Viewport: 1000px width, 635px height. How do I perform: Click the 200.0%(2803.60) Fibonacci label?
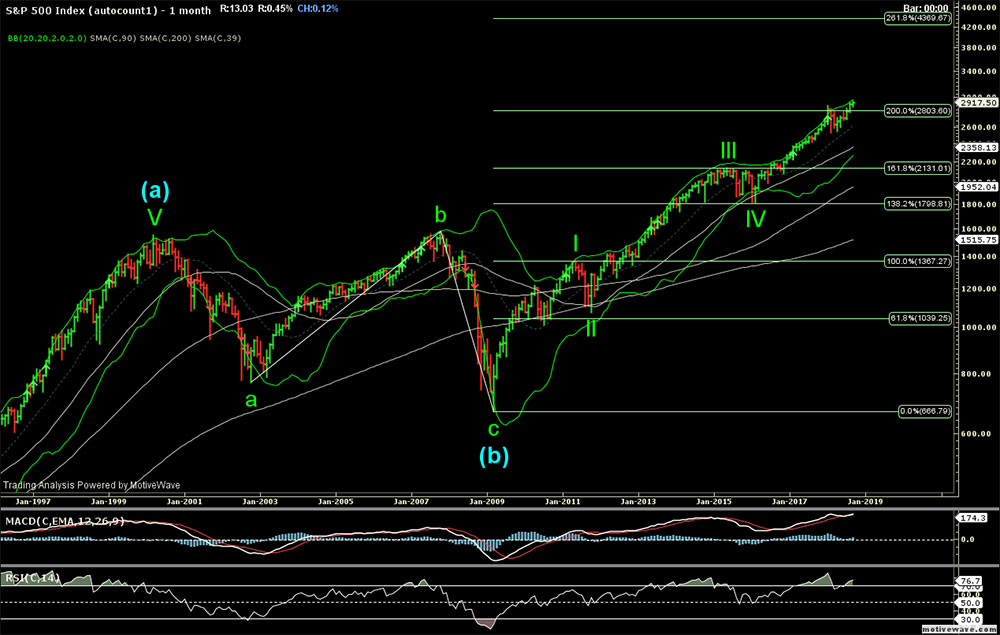[915, 110]
